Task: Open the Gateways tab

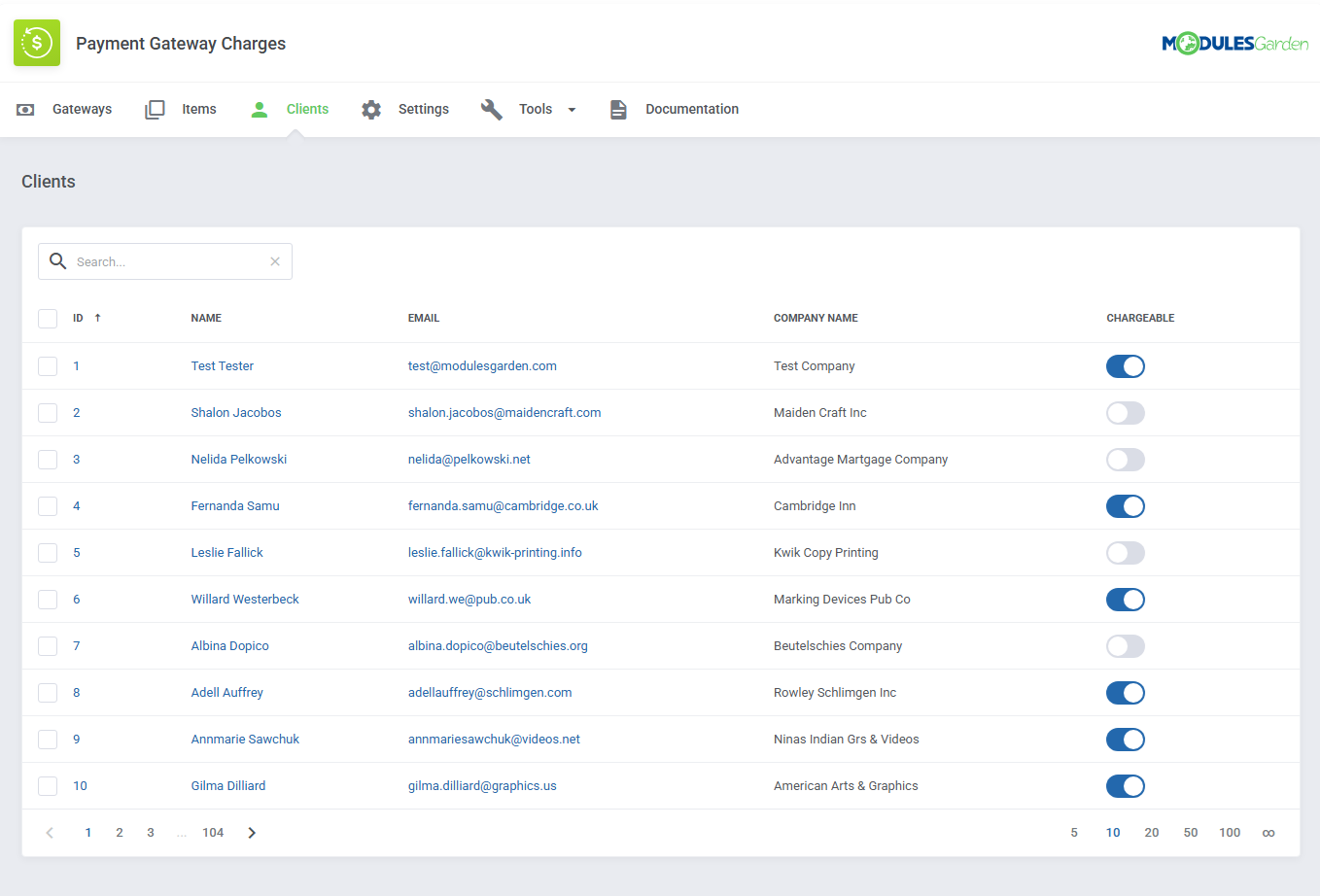Action: [82, 109]
